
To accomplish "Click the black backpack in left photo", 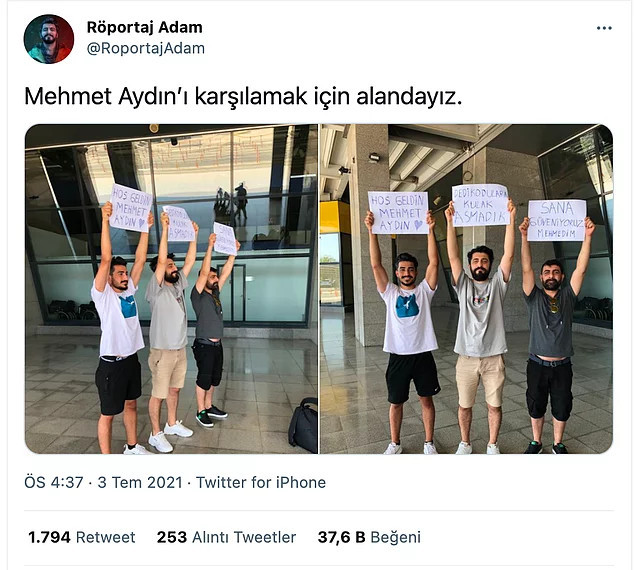I will [x=303, y=425].
